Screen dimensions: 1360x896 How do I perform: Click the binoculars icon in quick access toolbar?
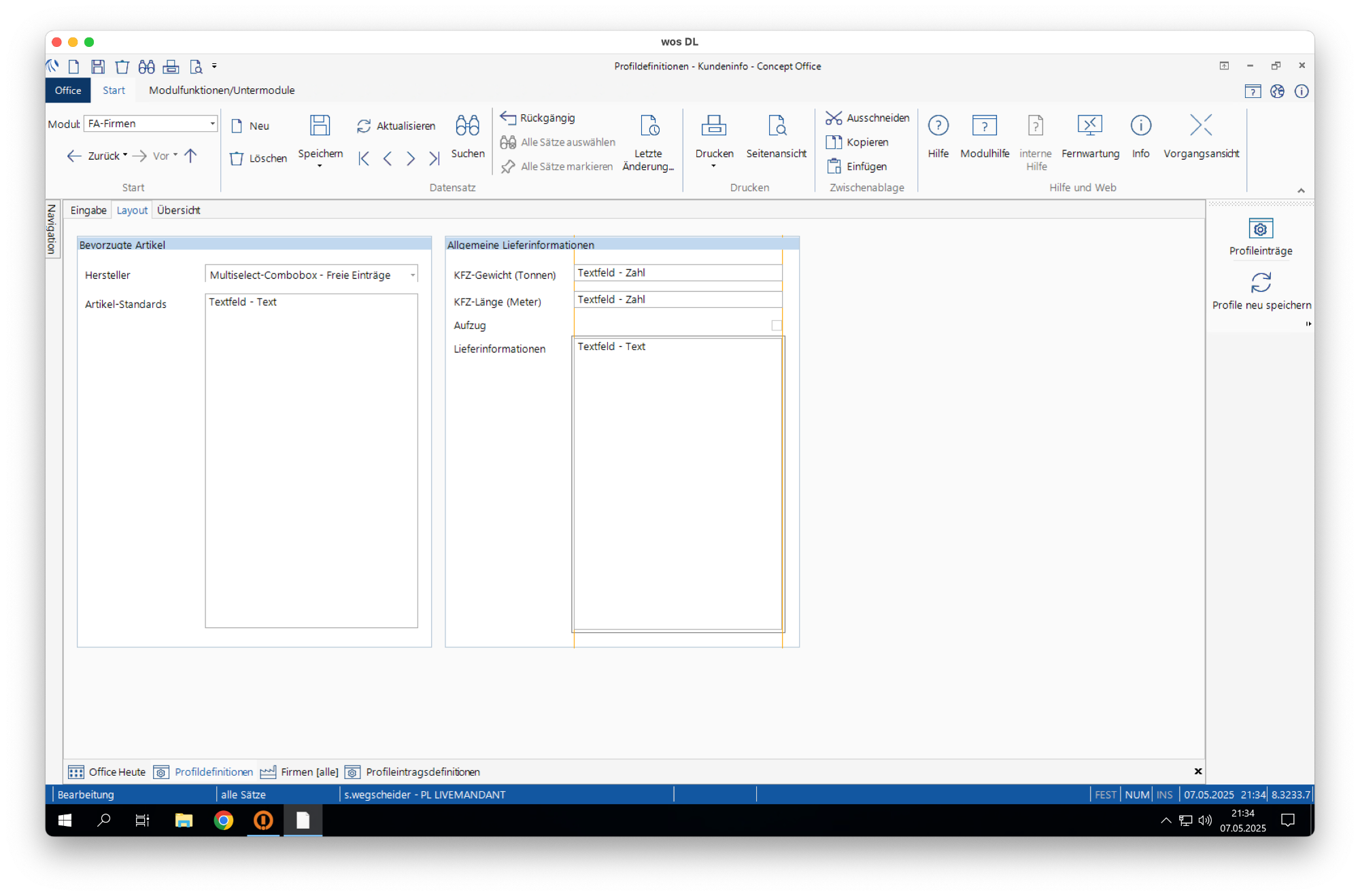coord(146,67)
